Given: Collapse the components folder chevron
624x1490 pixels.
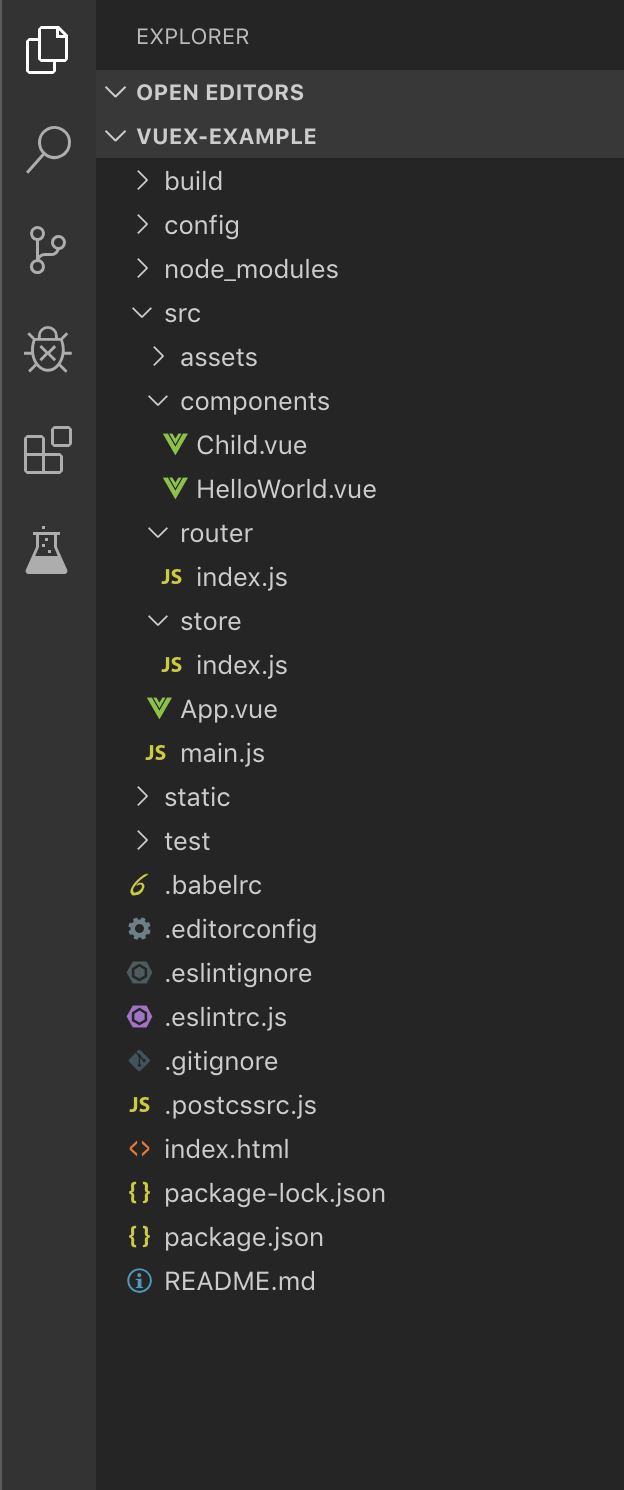Looking at the screenshot, I should click(157, 401).
